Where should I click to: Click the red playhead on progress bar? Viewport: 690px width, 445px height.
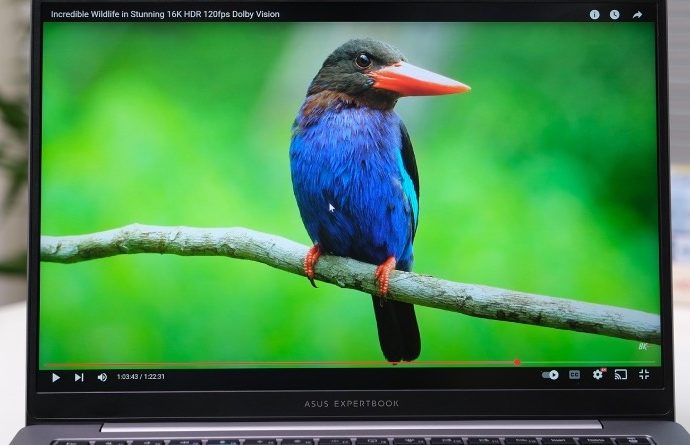point(517,362)
